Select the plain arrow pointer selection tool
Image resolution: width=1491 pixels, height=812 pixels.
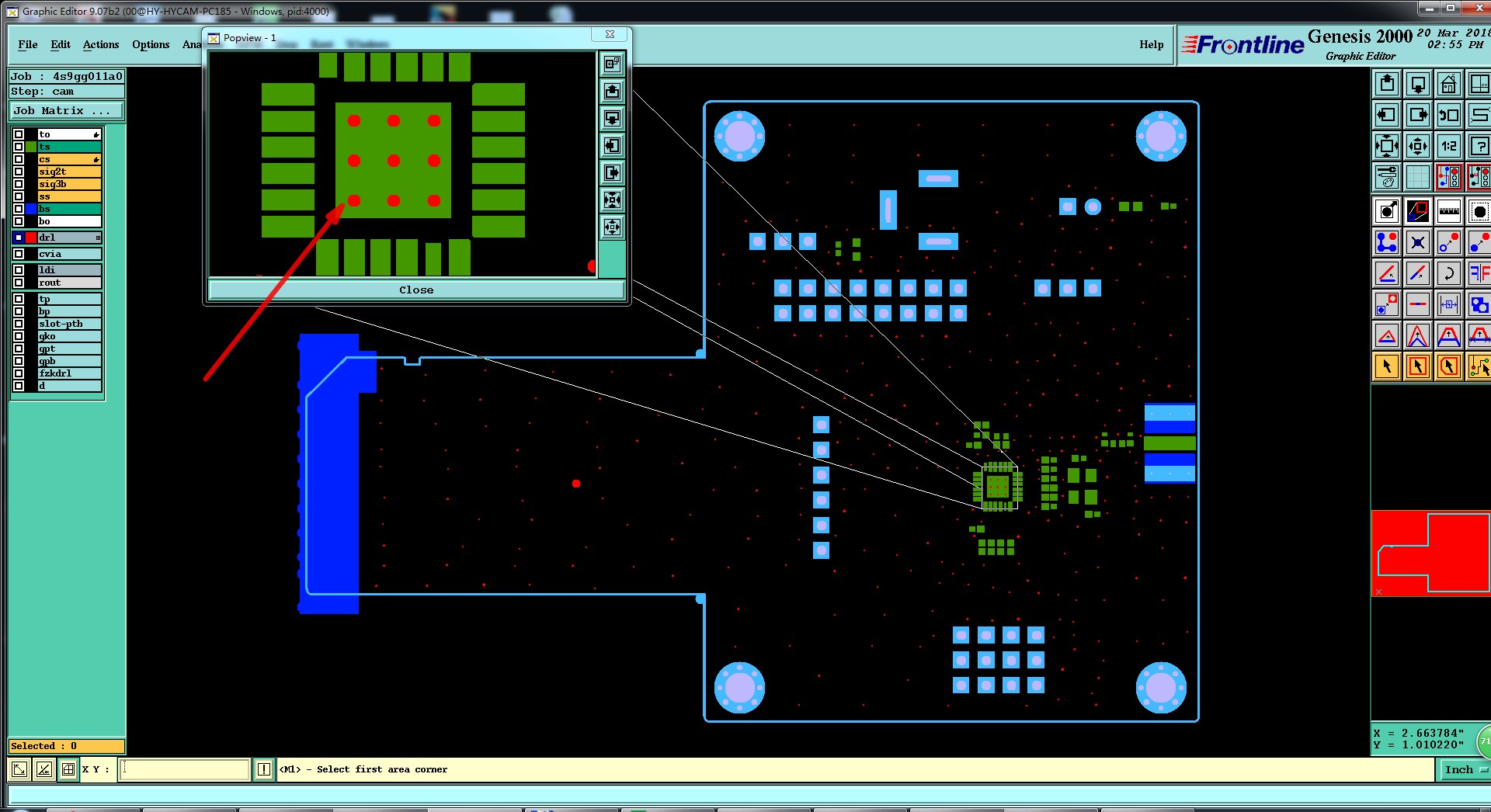(1387, 366)
